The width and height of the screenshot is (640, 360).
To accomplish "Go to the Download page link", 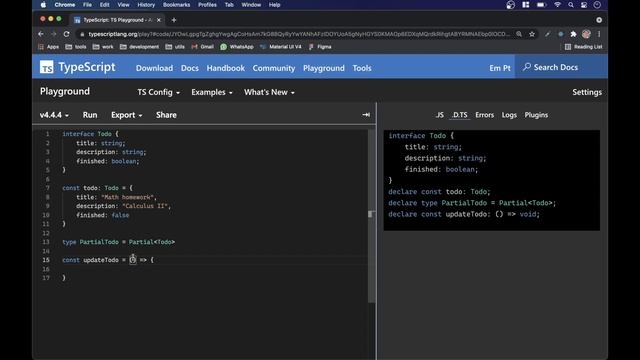I will [154, 68].
